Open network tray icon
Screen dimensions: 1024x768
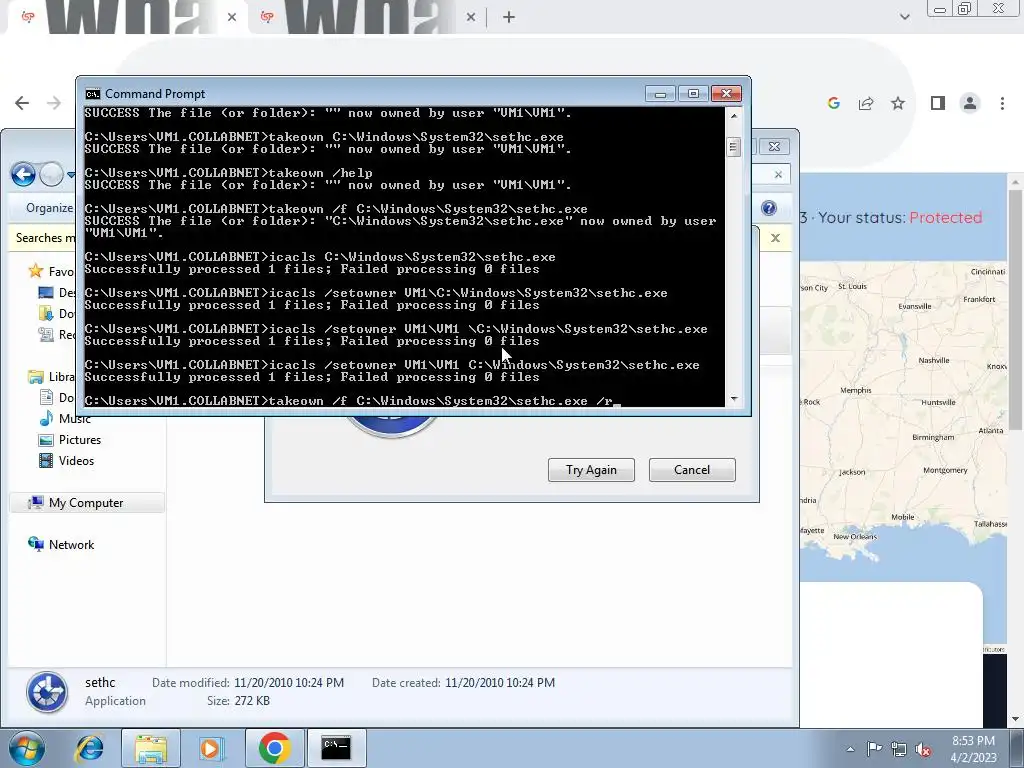pos(899,749)
